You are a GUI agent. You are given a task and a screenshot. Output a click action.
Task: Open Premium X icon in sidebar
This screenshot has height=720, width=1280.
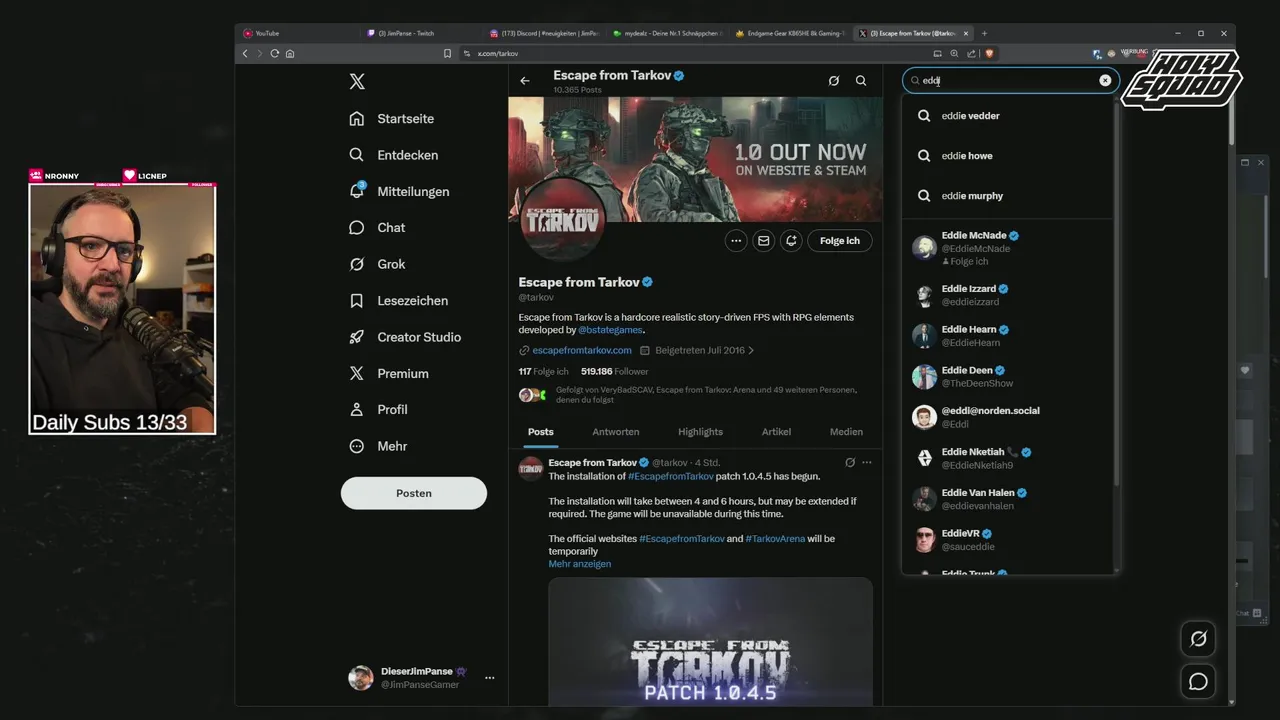tap(357, 373)
